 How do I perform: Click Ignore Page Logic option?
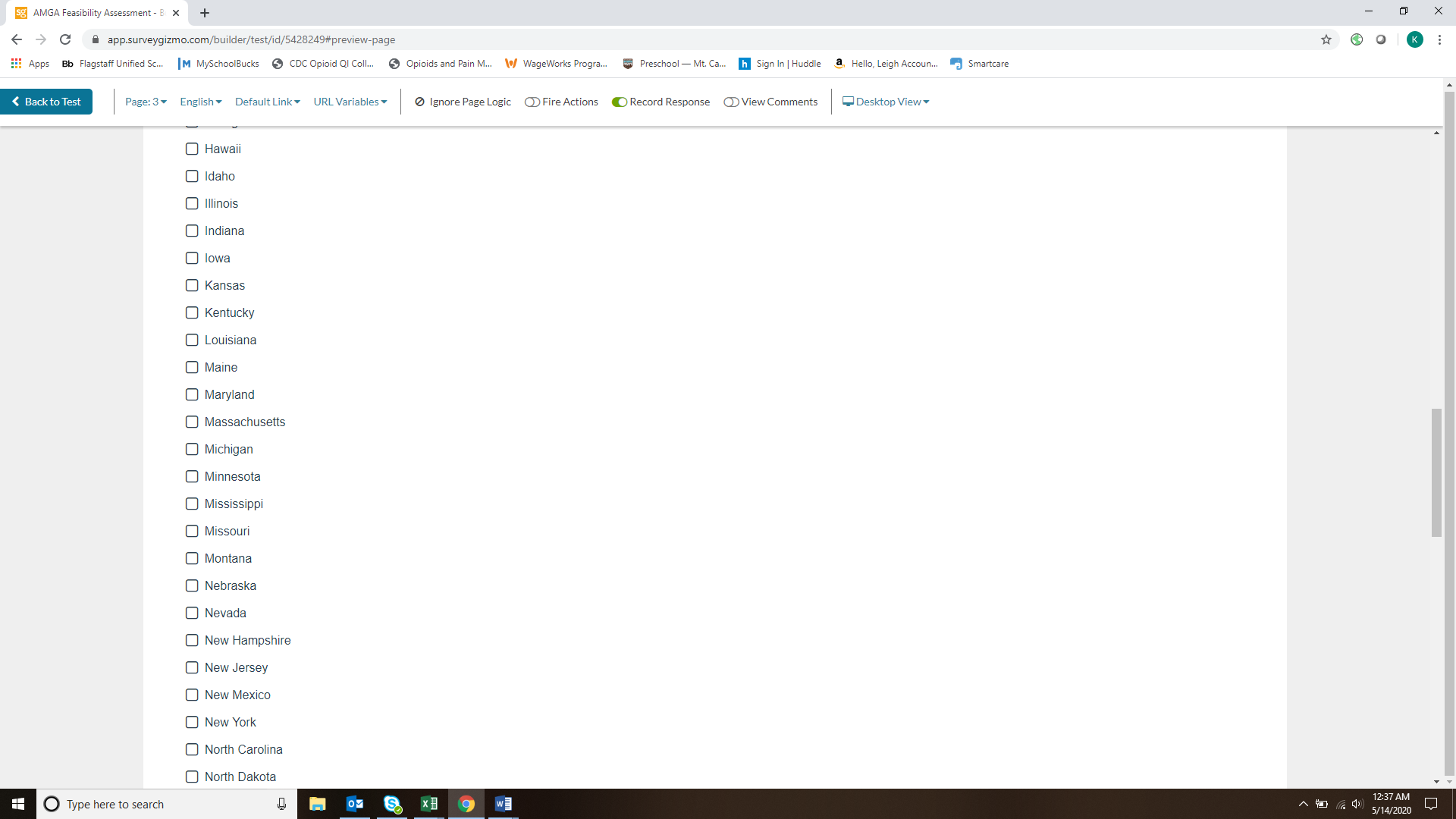463,102
